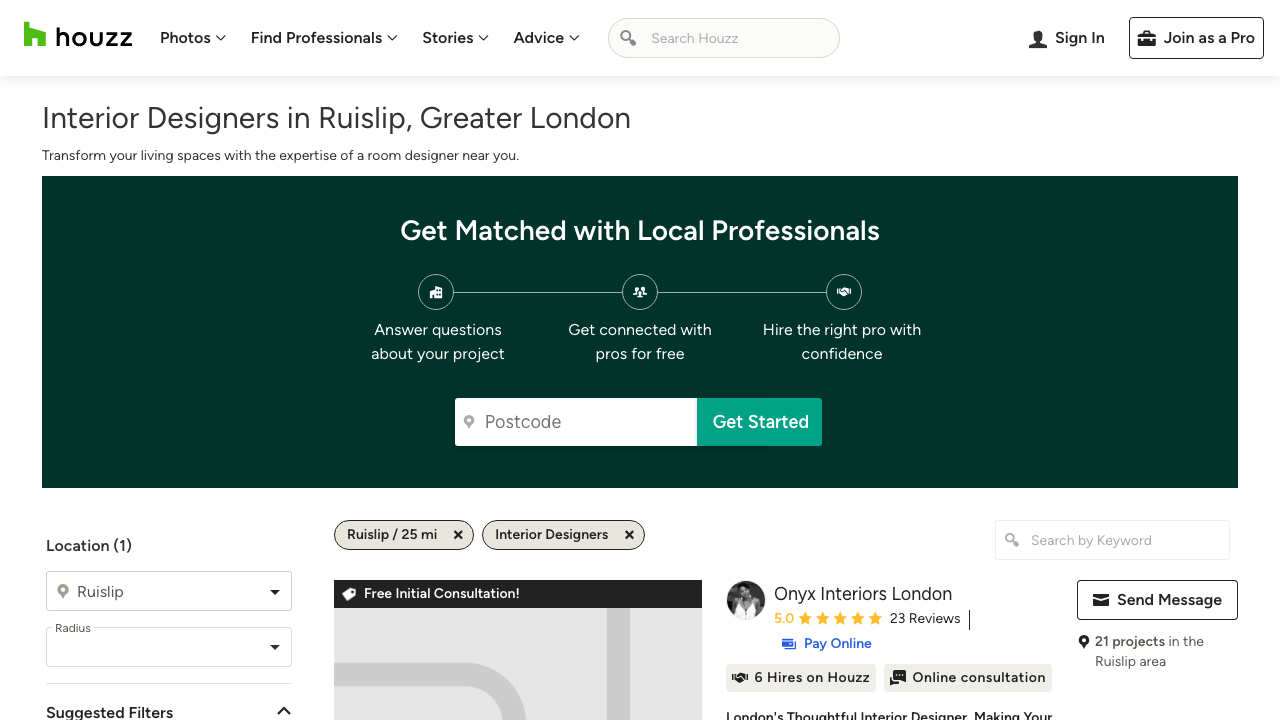Click the Sign In person icon
Screen dimensions: 1280x720
pos(1038,39)
